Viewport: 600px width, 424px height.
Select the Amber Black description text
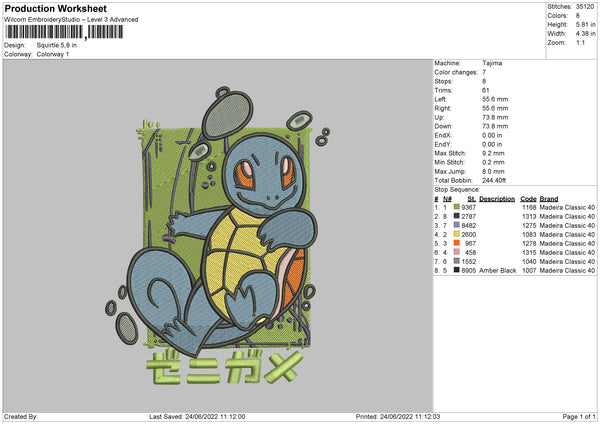point(497,270)
